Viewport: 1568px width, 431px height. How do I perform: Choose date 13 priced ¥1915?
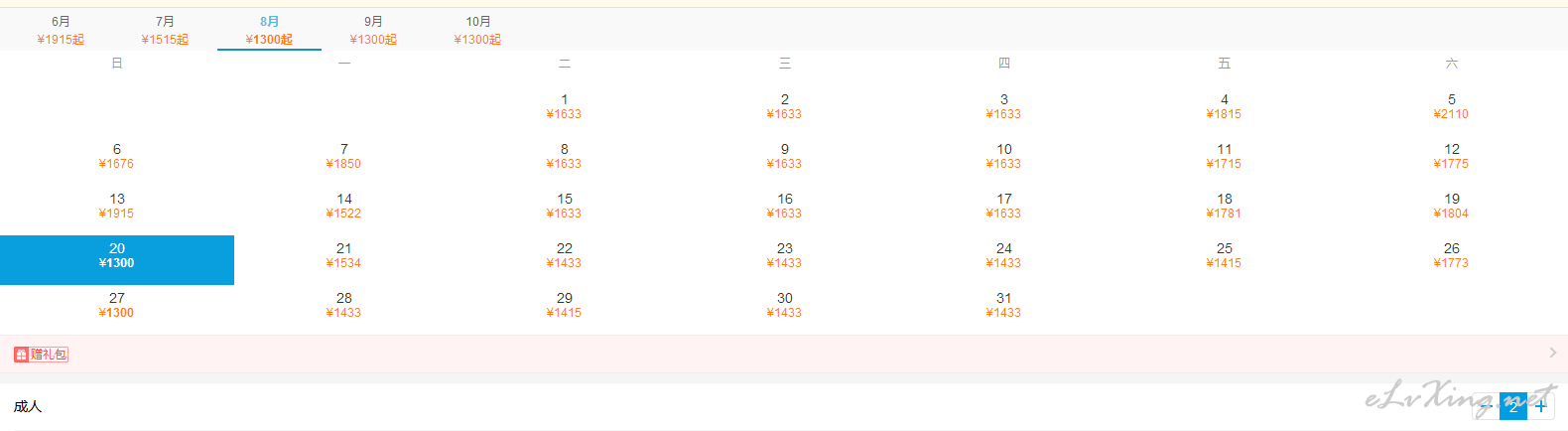117,206
